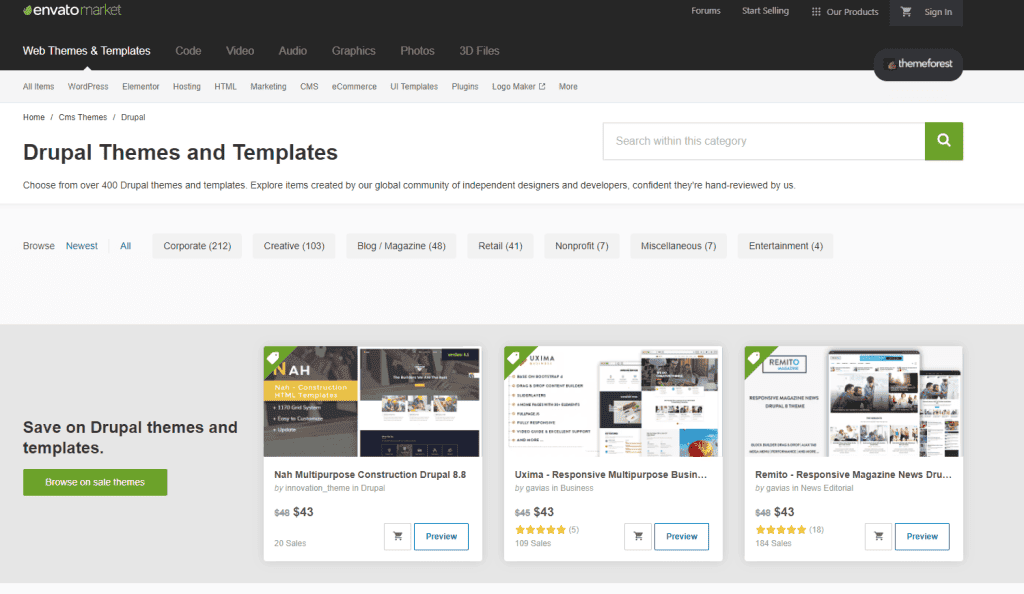
Task: Go to Home breadcrumb
Action: point(34,117)
